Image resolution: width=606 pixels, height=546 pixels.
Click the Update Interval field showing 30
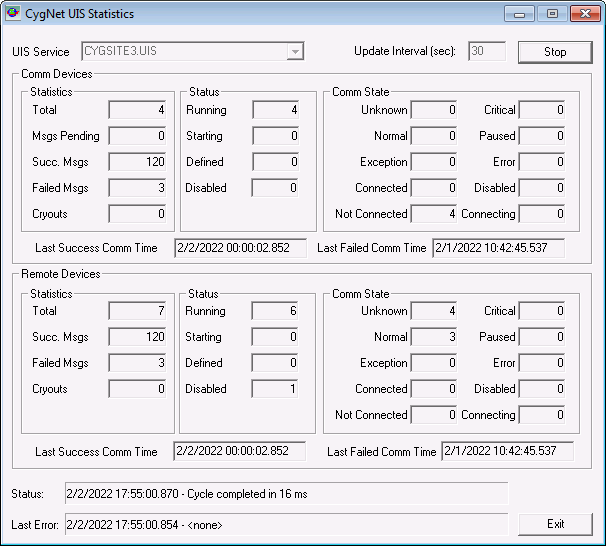point(487,51)
